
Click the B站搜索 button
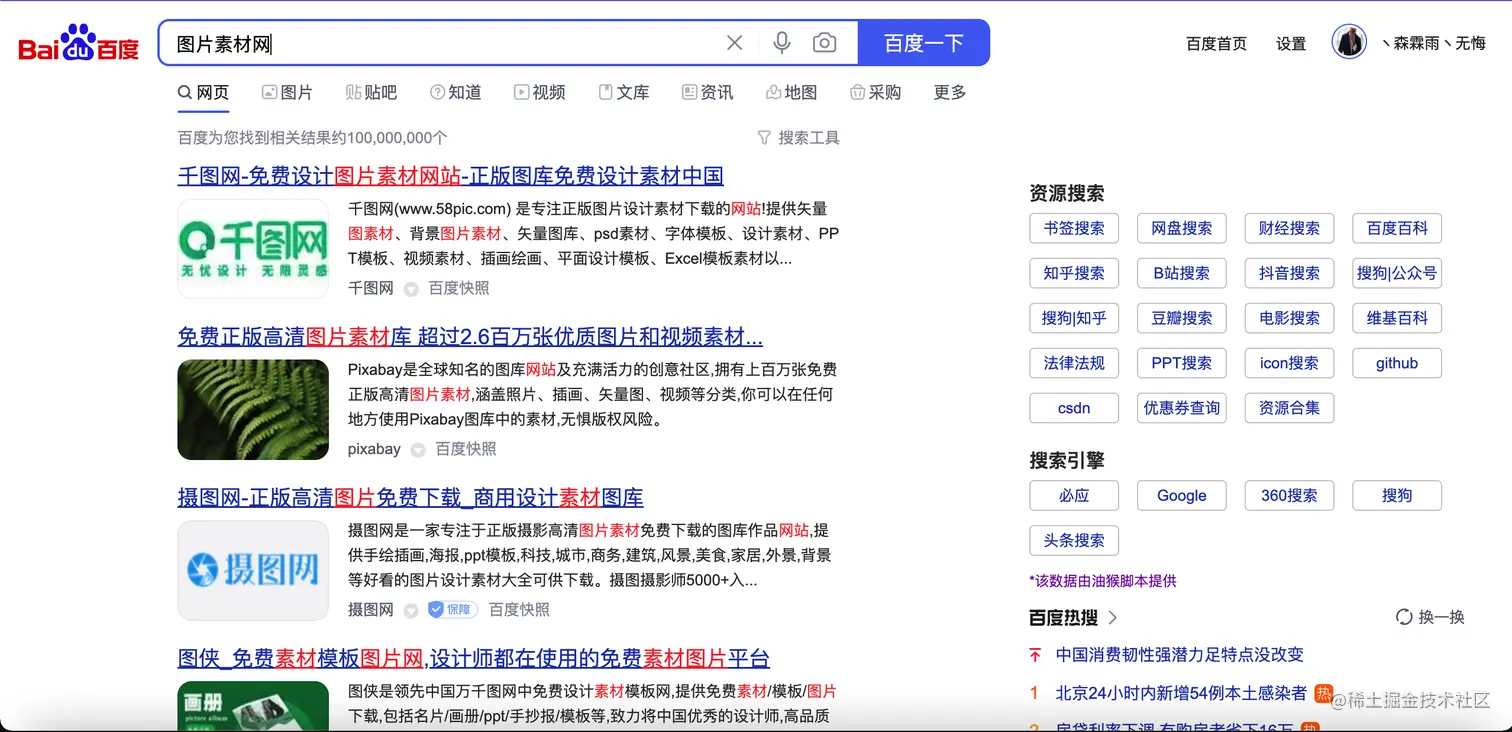point(1182,273)
